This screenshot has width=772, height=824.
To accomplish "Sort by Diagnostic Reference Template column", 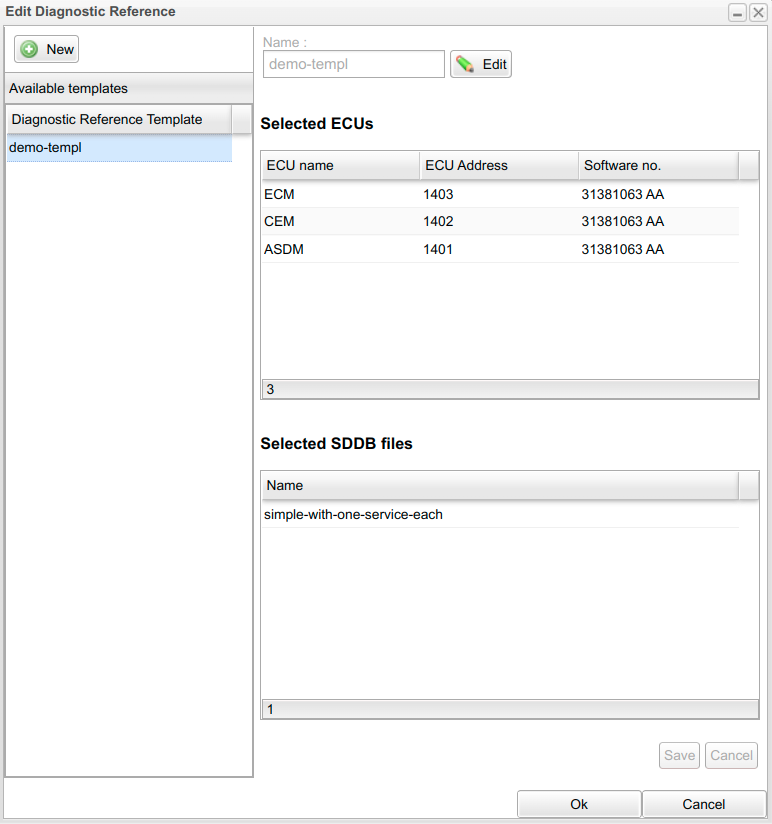I will [118, 119].
